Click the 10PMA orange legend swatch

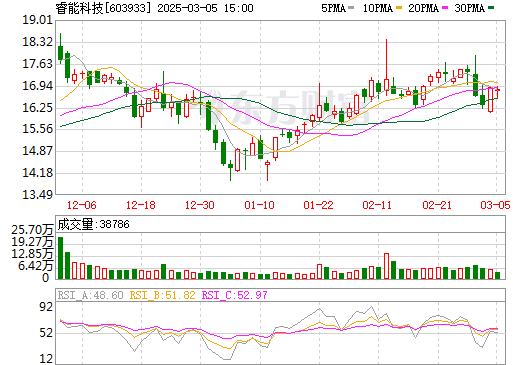pyautogui.click(x=399, y=8)
